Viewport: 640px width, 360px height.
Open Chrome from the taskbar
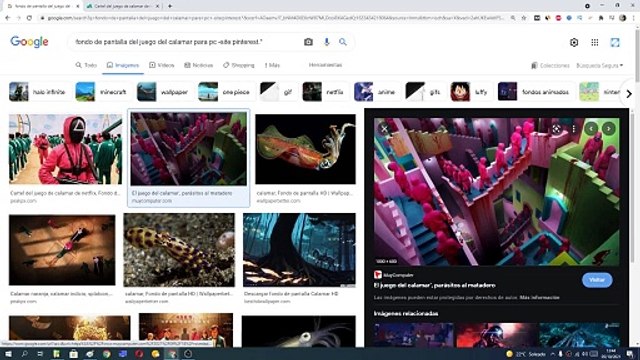pos(107,354)
